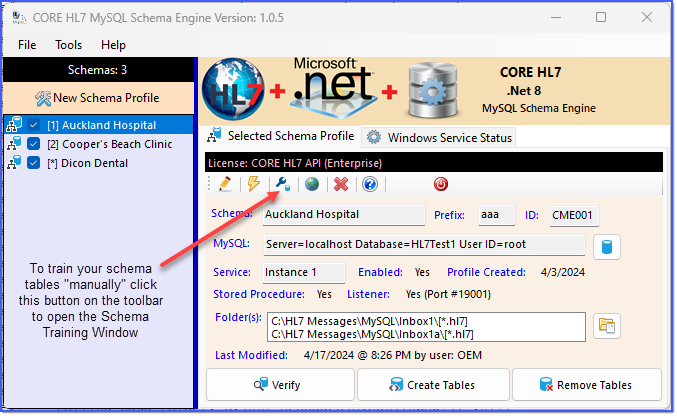Click the New Schema Profile button
The width and height of the screenshot is (677, 416).
pyautogui.click(x=98, y=98)
